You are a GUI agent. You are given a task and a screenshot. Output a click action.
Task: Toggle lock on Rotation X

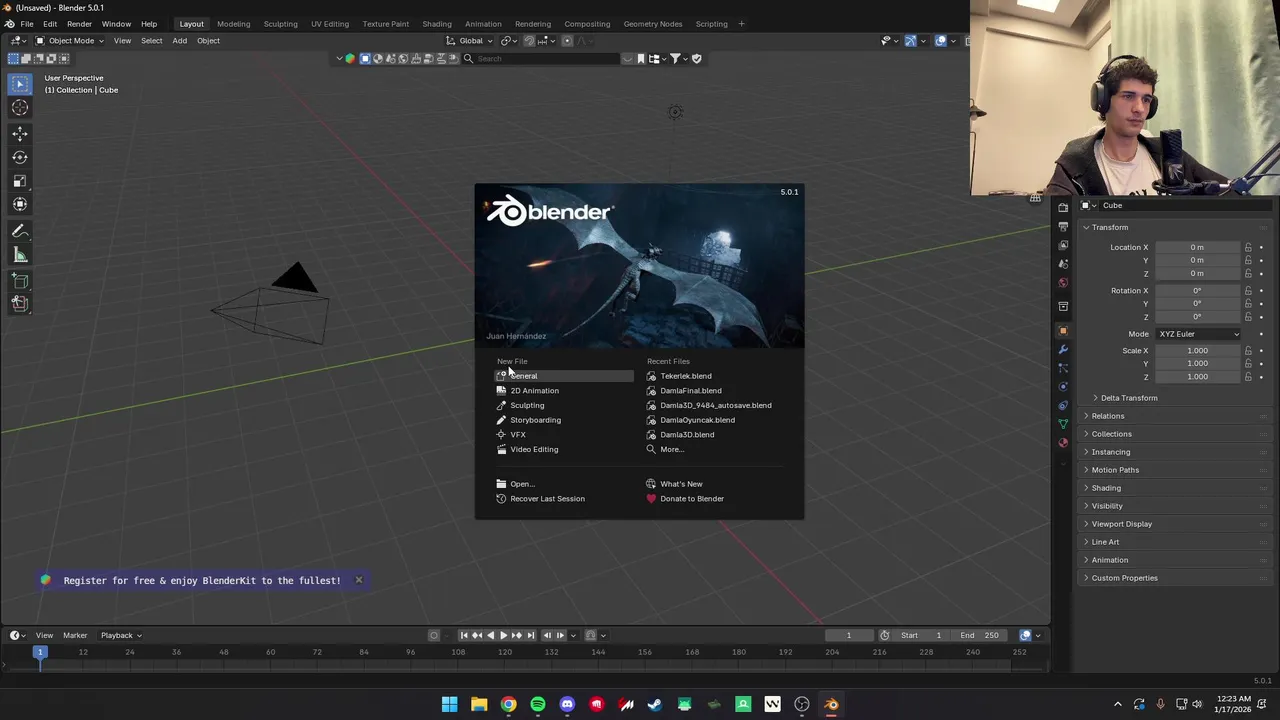(1248, 291)
